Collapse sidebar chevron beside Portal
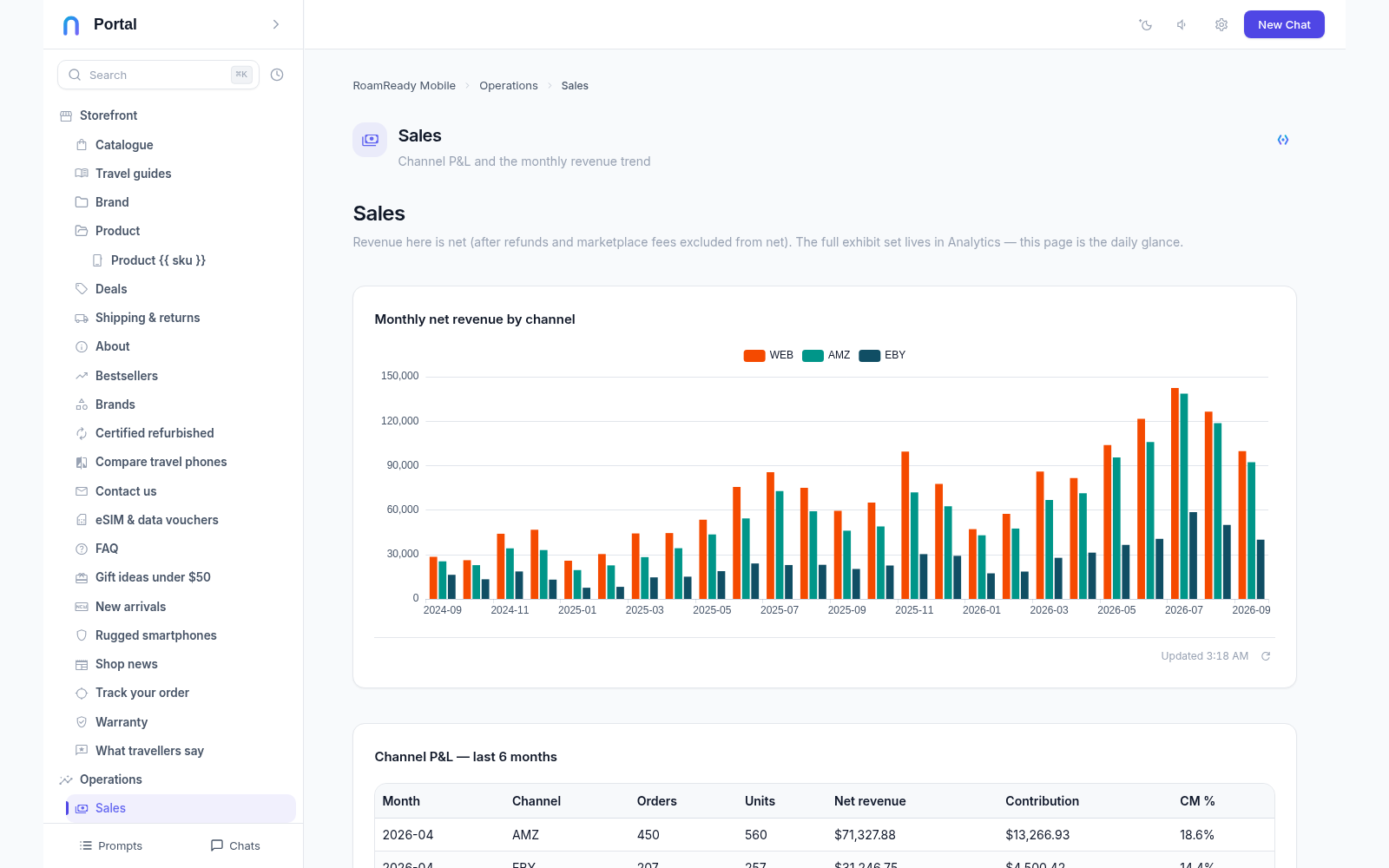Viewport: 1389px width, 868px height. click(x=276, y=24)
